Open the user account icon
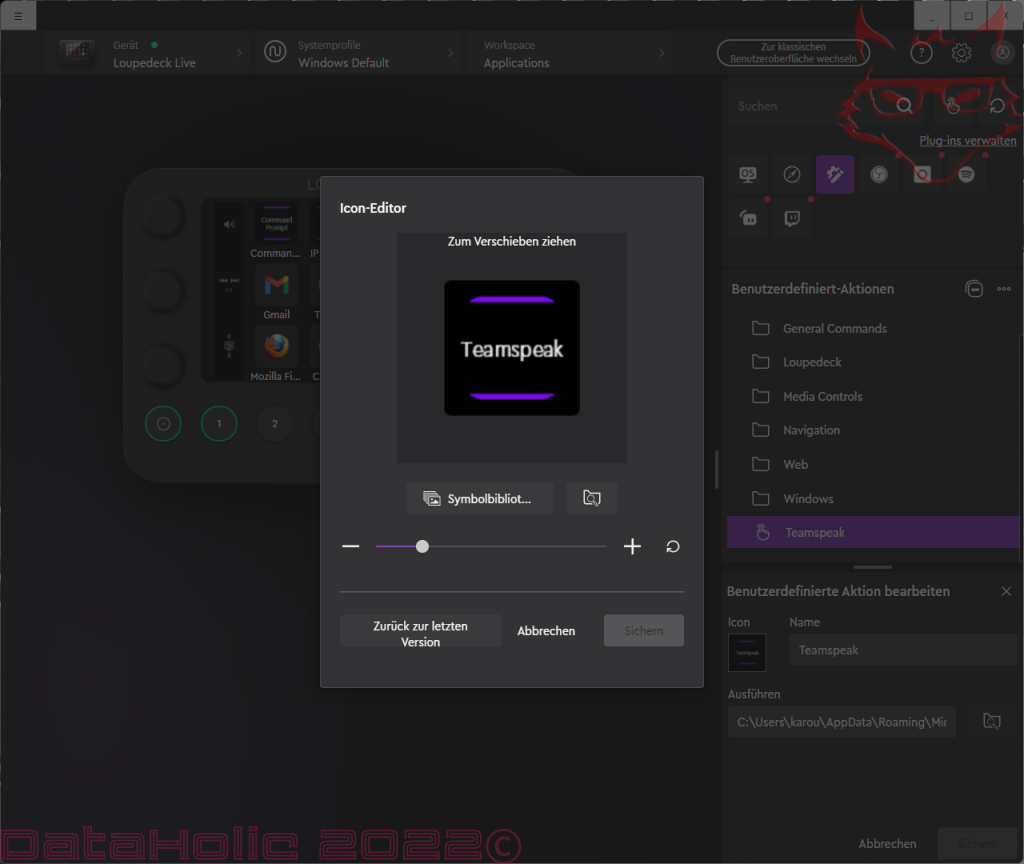 (1002, 53)
